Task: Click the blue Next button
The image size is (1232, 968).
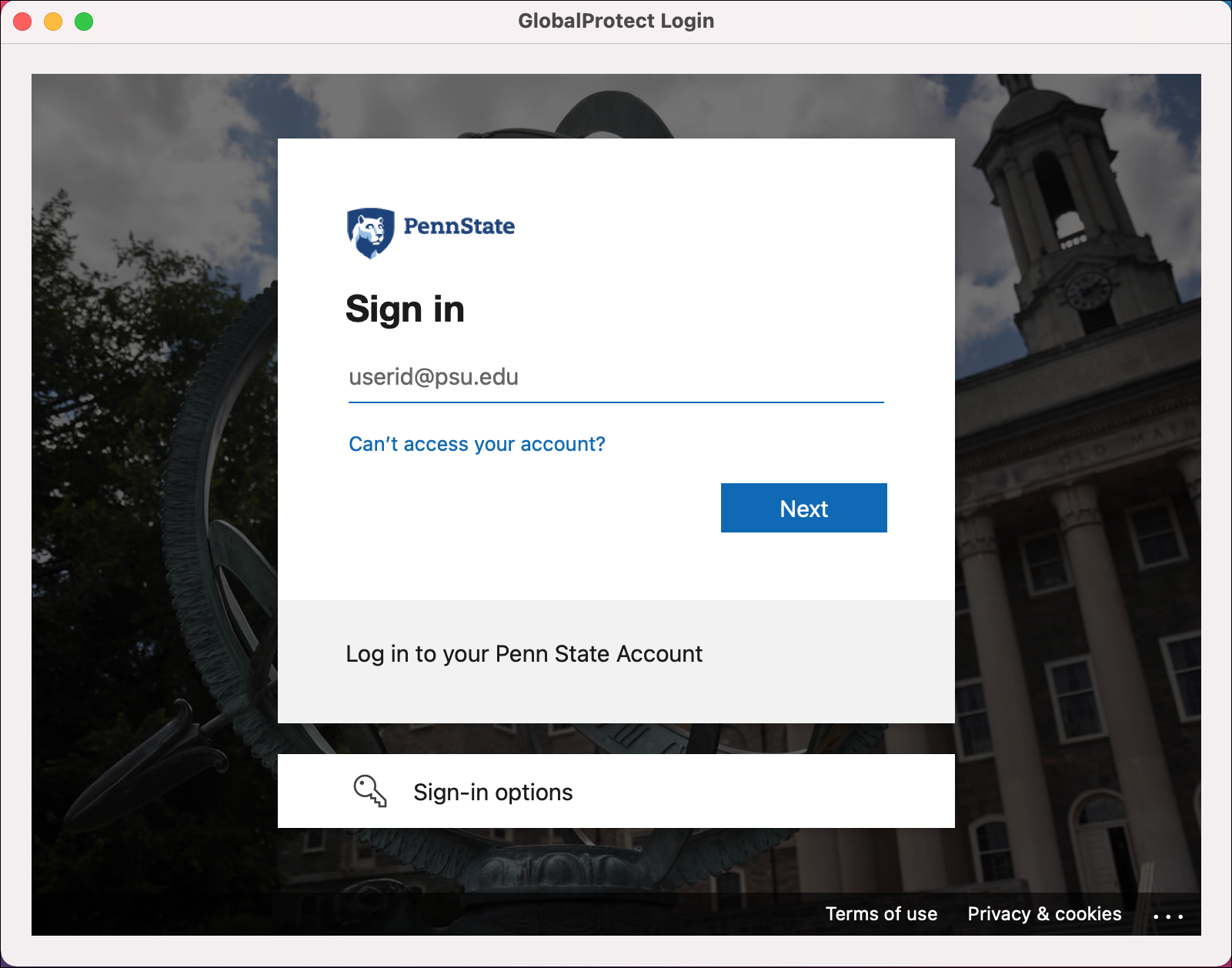Action: (803, 508)
